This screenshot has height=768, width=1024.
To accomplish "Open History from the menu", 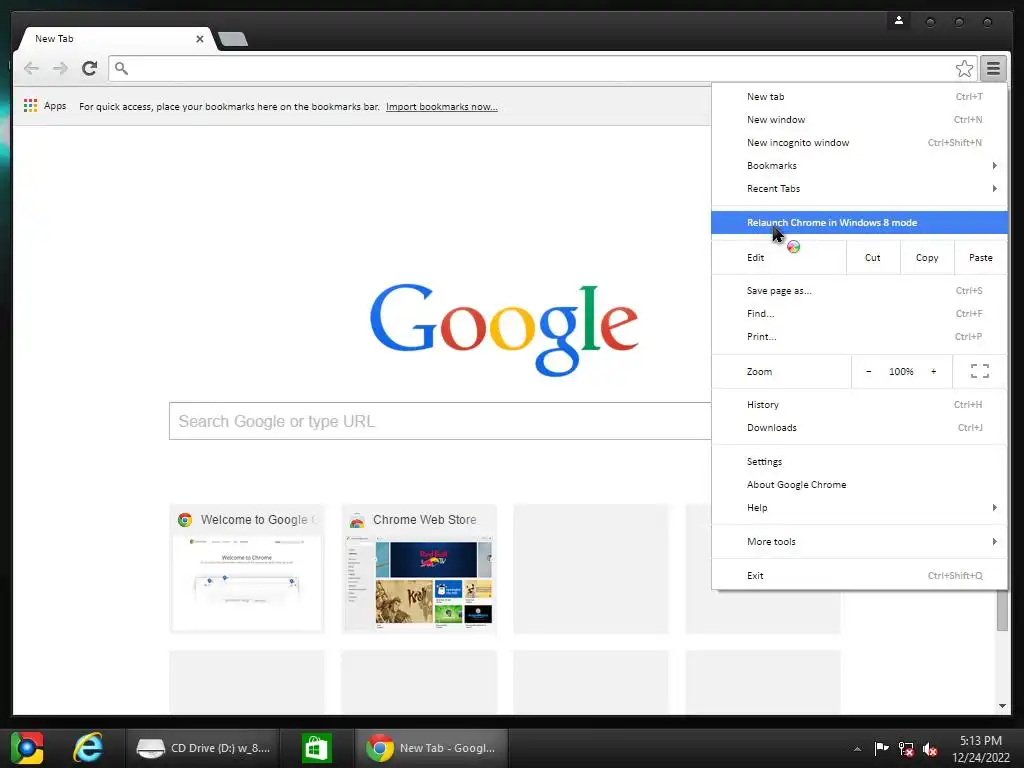I will [859, 404].
